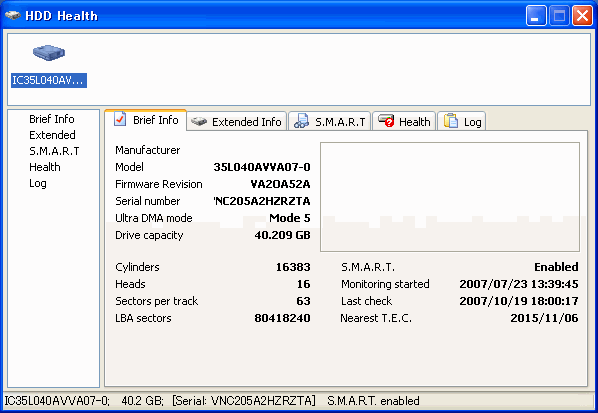
Task: Select Health in the sidebar list
Action: point(45,167)
